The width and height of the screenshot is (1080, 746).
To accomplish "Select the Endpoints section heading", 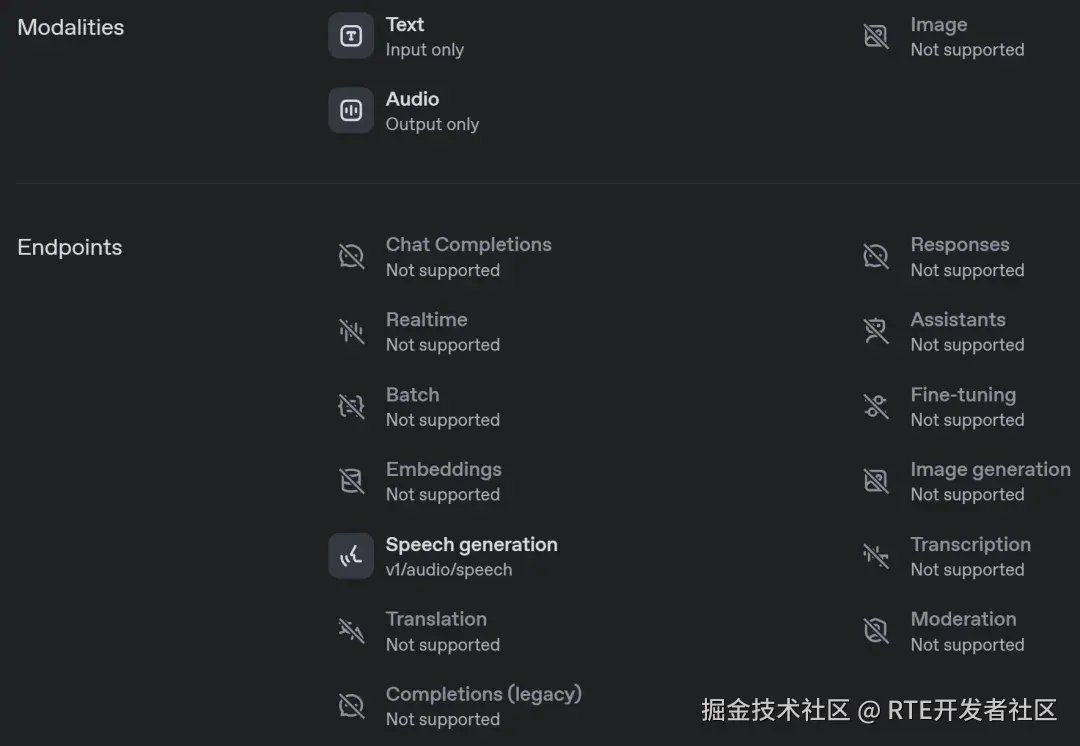I will pyautogui.click(x=70, y=247).
